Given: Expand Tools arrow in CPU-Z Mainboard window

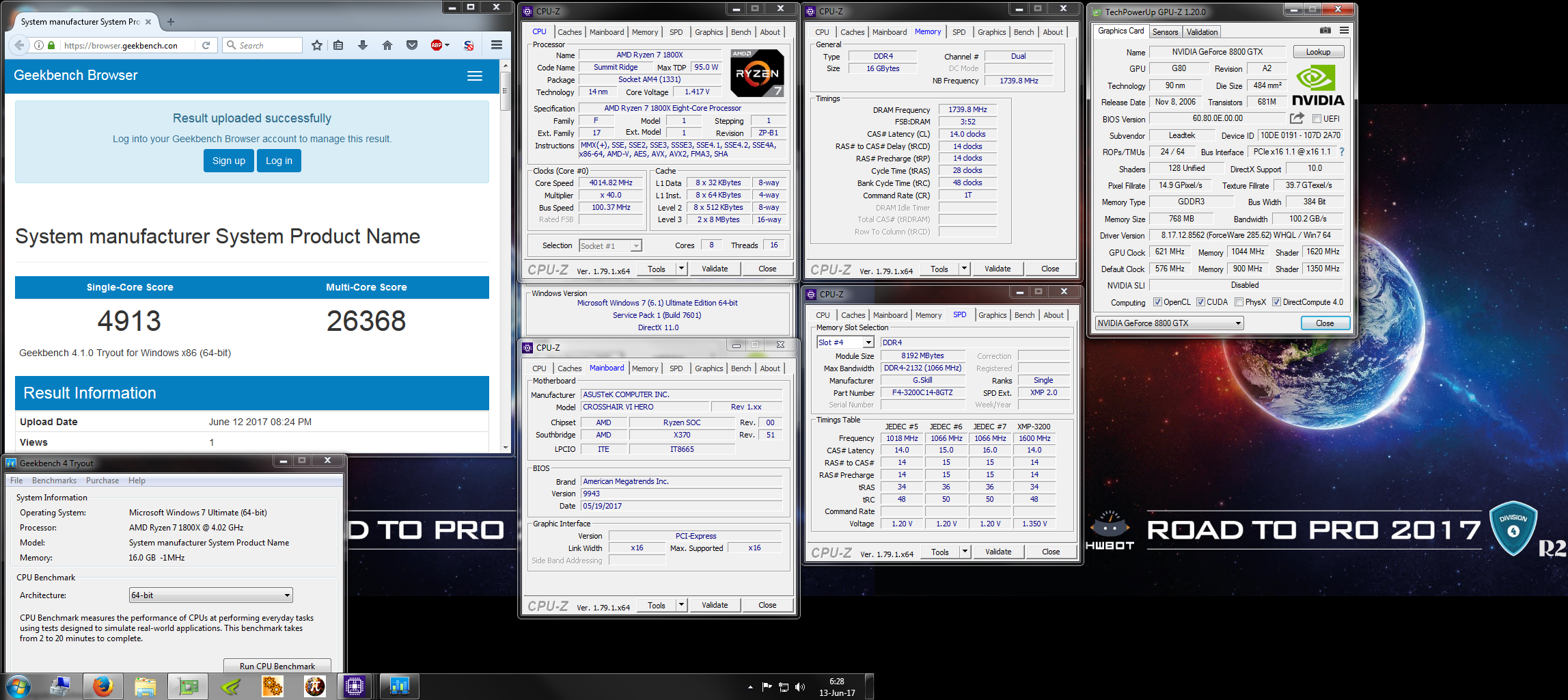Looking at the screenshot, I should tap(681, 605).
